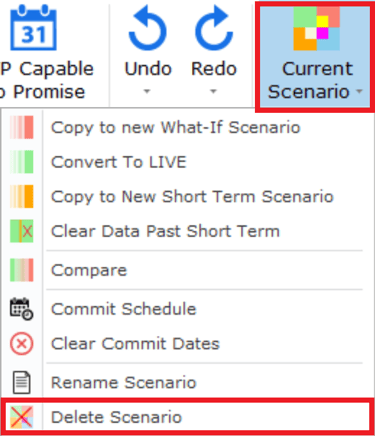
Task: Select Copy to new What-If Scenario
Action: tap(176, 128)
